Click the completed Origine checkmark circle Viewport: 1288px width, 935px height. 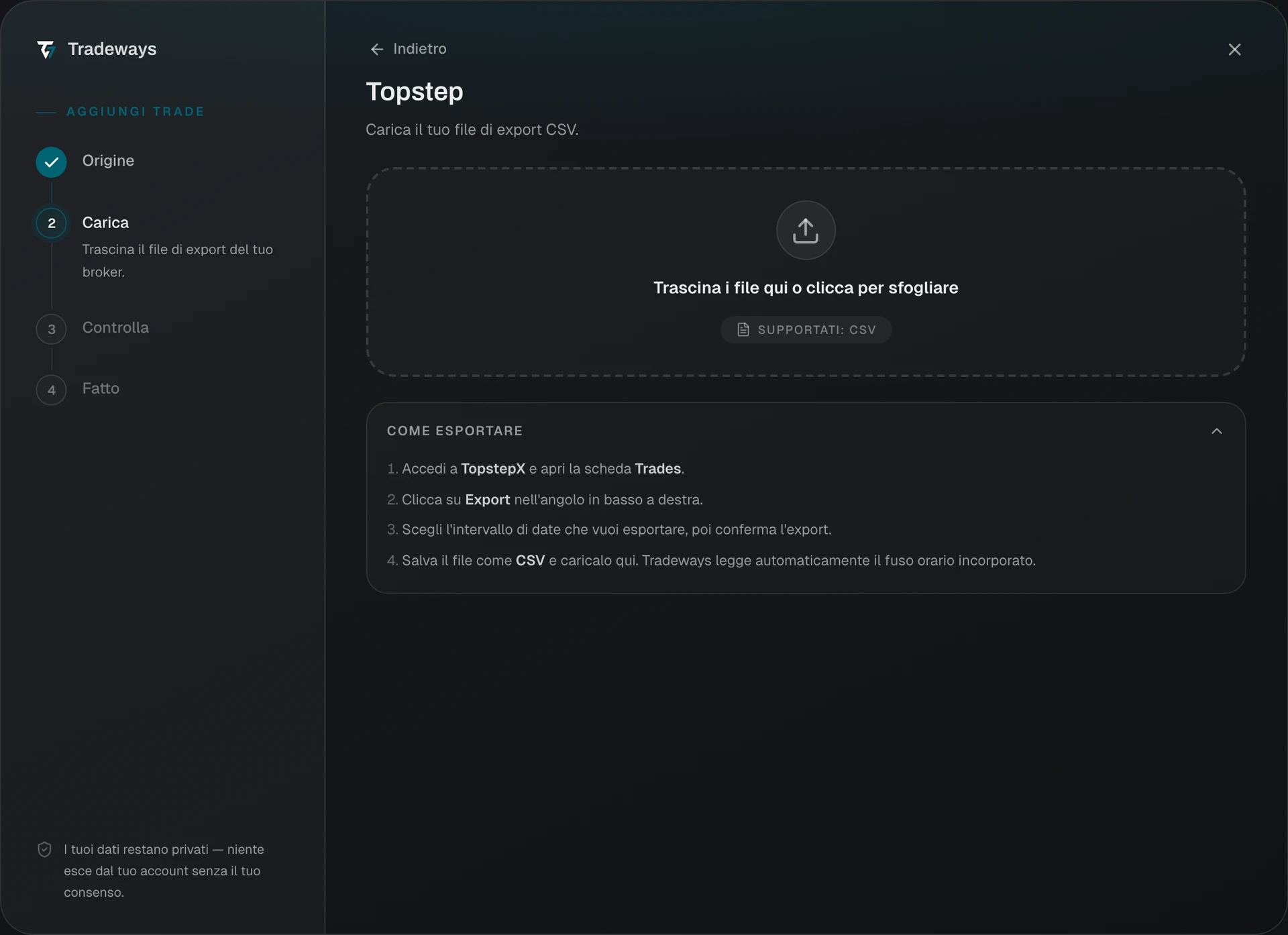(x=52, y=162)
